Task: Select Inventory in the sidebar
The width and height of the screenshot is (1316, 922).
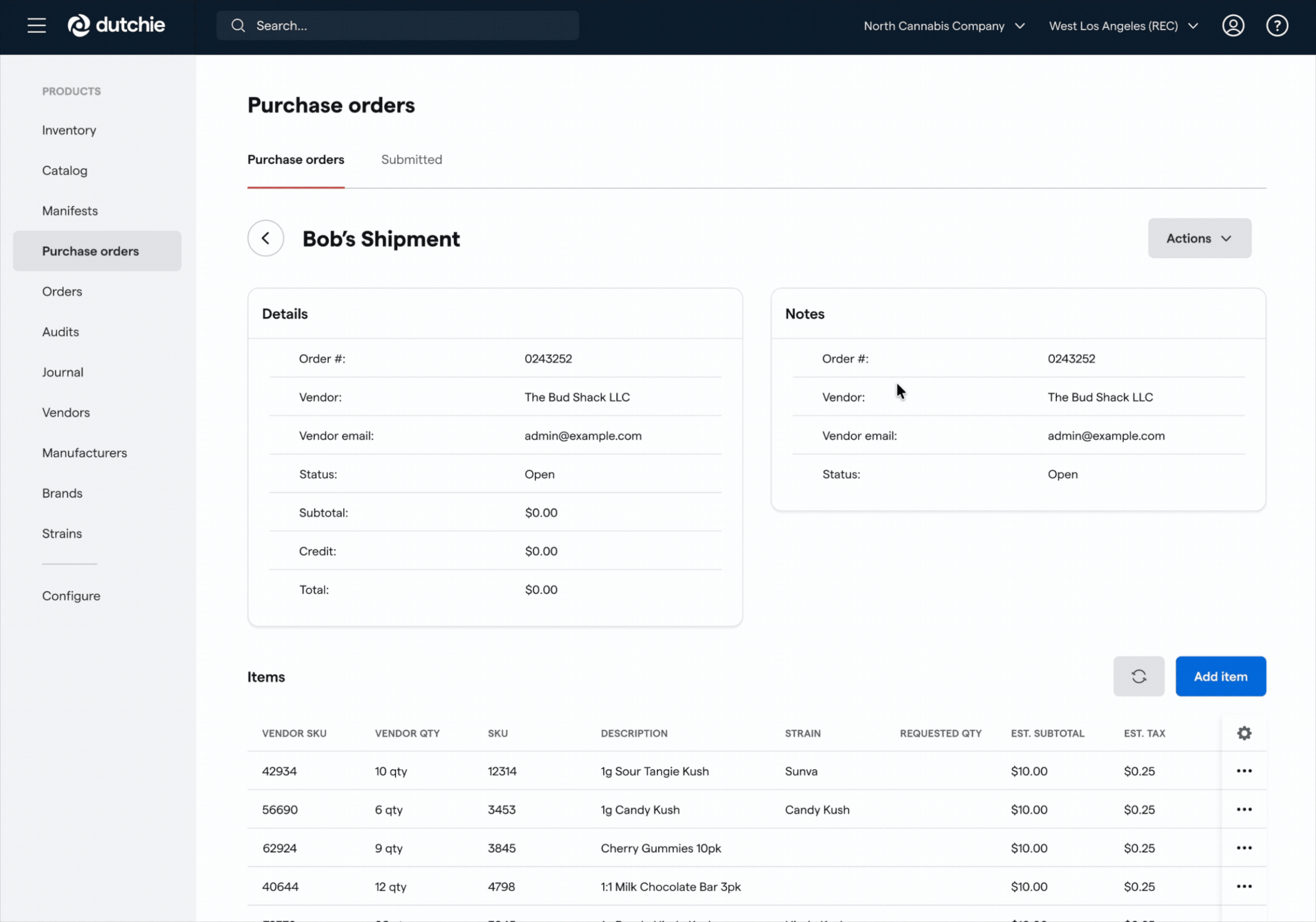Action: (x=69, y=130)
